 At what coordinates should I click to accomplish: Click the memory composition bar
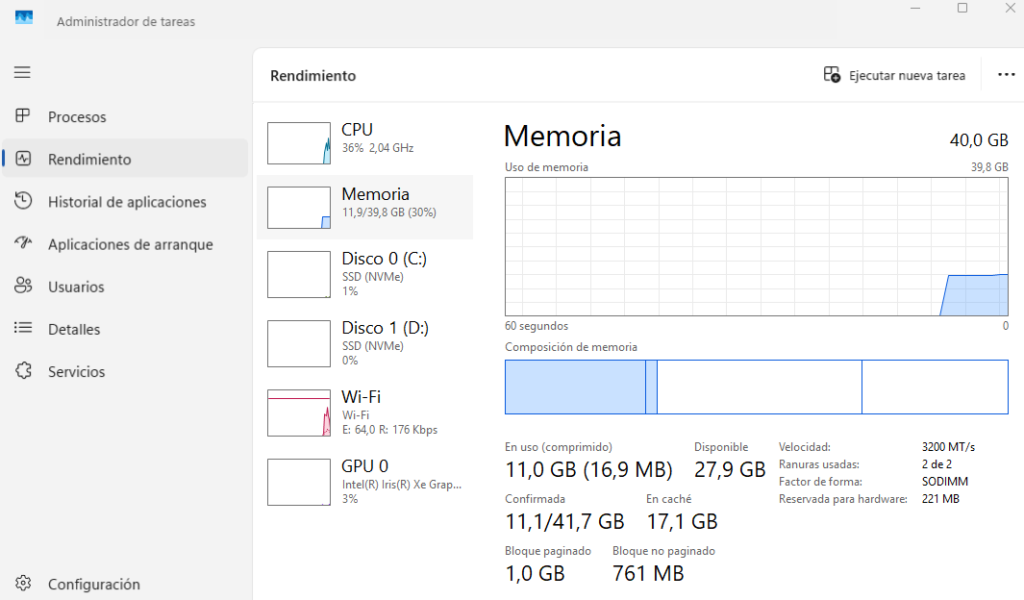756,388
